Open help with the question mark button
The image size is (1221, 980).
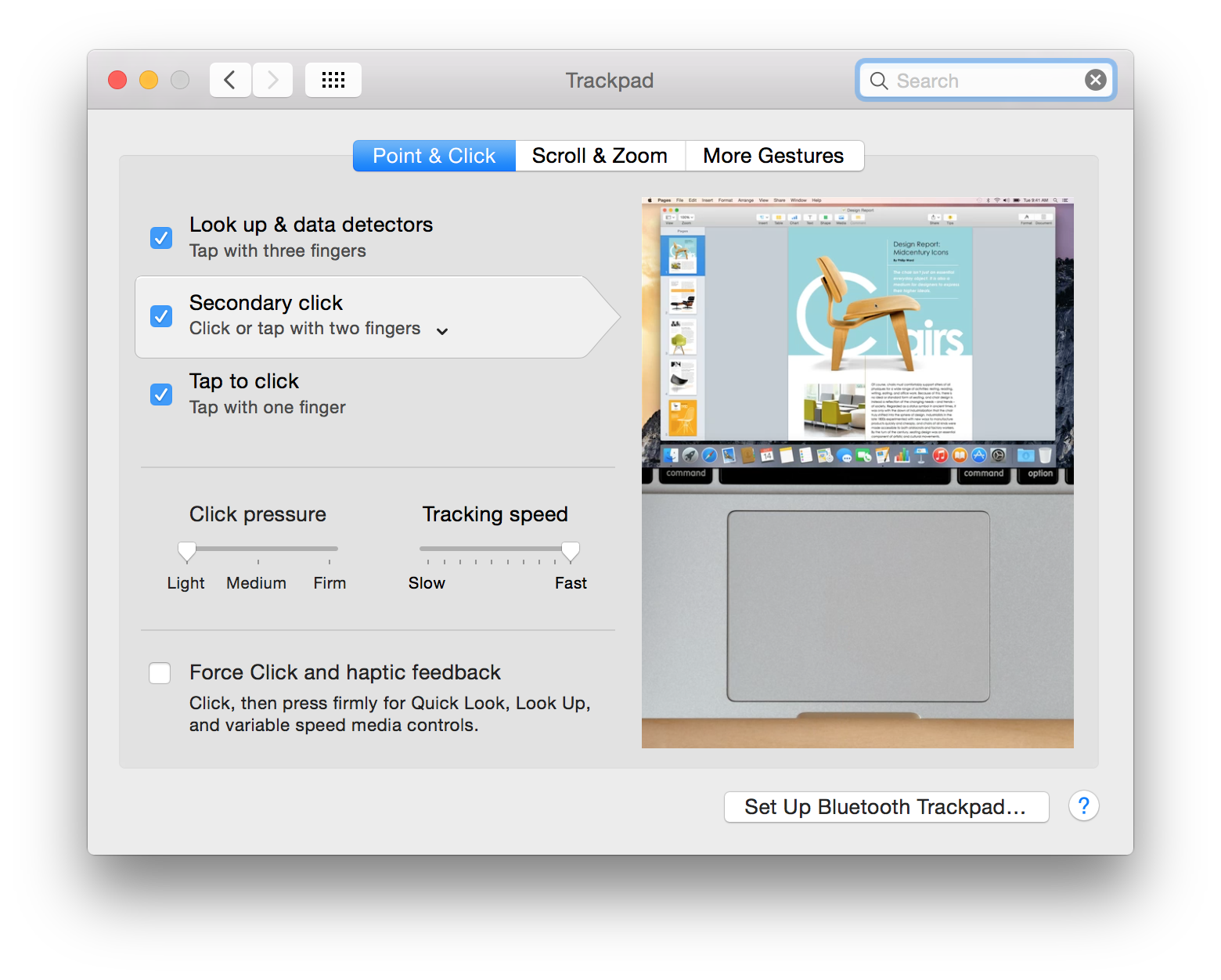(1083, 805)
